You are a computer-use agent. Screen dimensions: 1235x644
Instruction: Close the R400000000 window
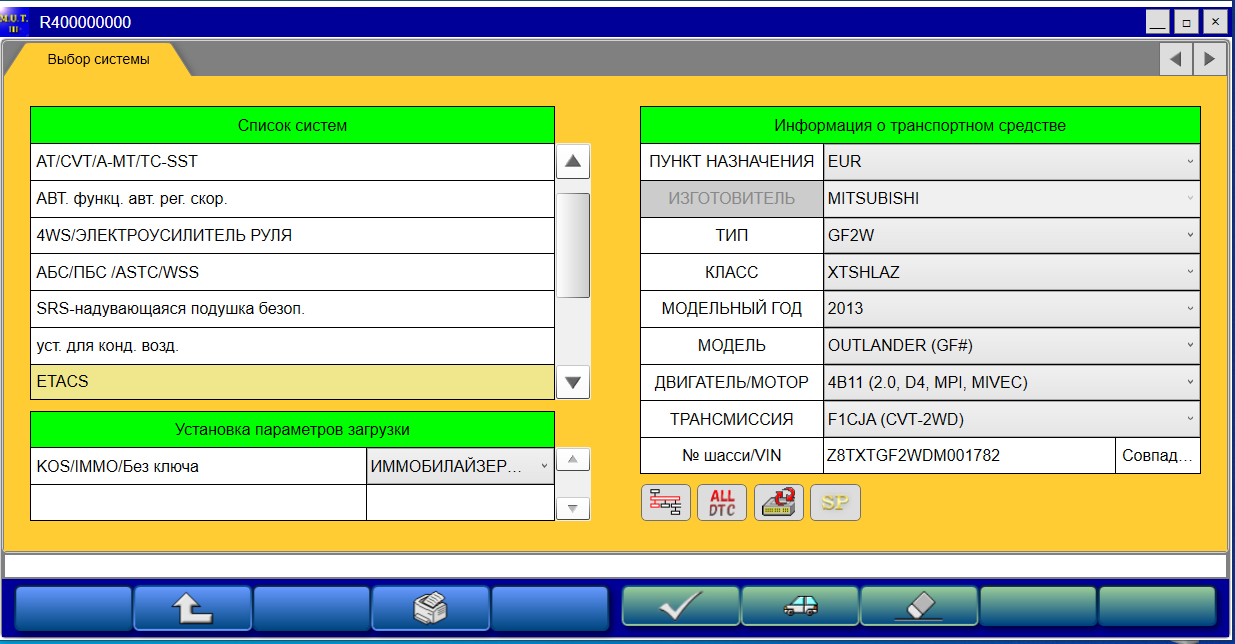coord(1215,21)
